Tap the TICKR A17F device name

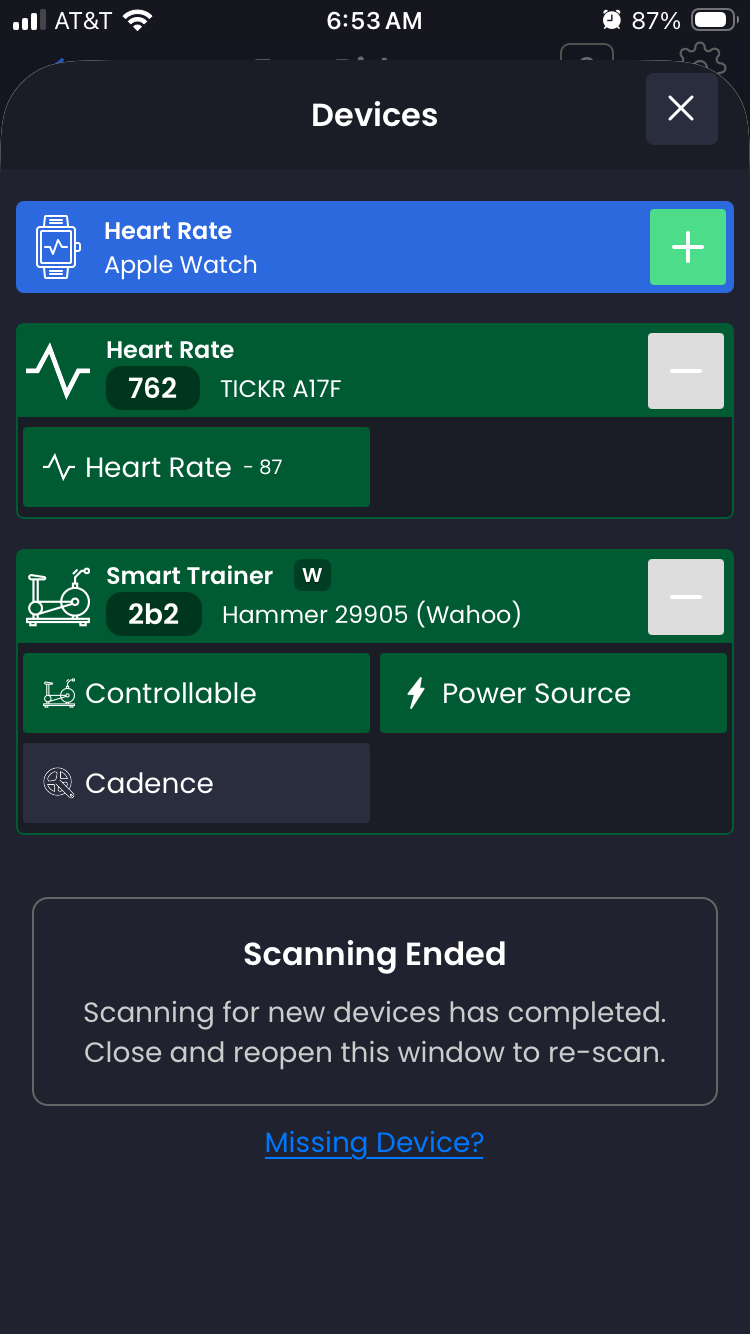(x=281, y=389)
